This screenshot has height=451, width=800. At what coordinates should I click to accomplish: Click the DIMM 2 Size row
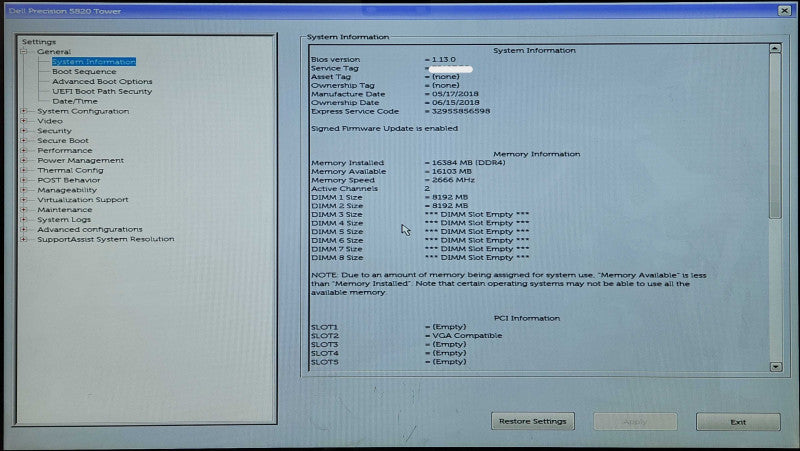389,206
